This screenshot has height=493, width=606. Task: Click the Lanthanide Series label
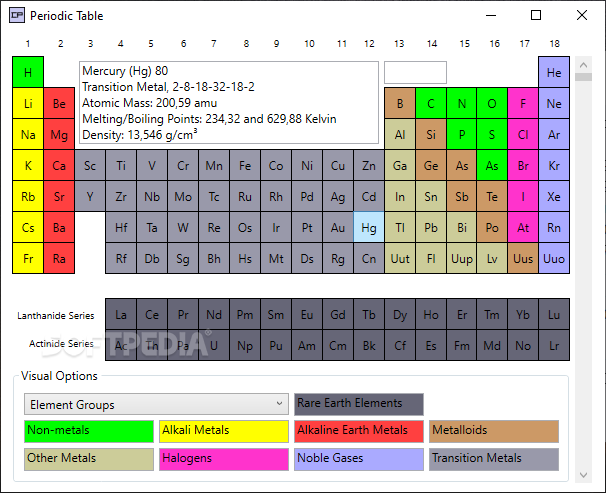pyautogui.click(x=56, y=316)
